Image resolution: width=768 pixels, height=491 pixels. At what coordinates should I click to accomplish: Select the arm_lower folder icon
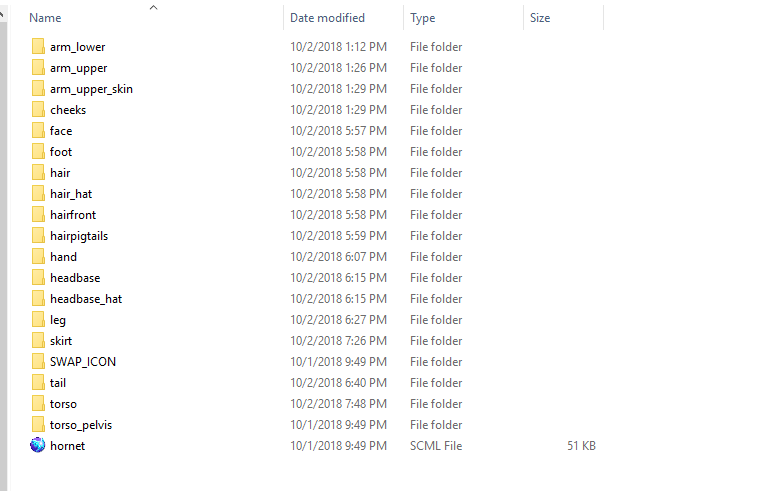(38, 47)
